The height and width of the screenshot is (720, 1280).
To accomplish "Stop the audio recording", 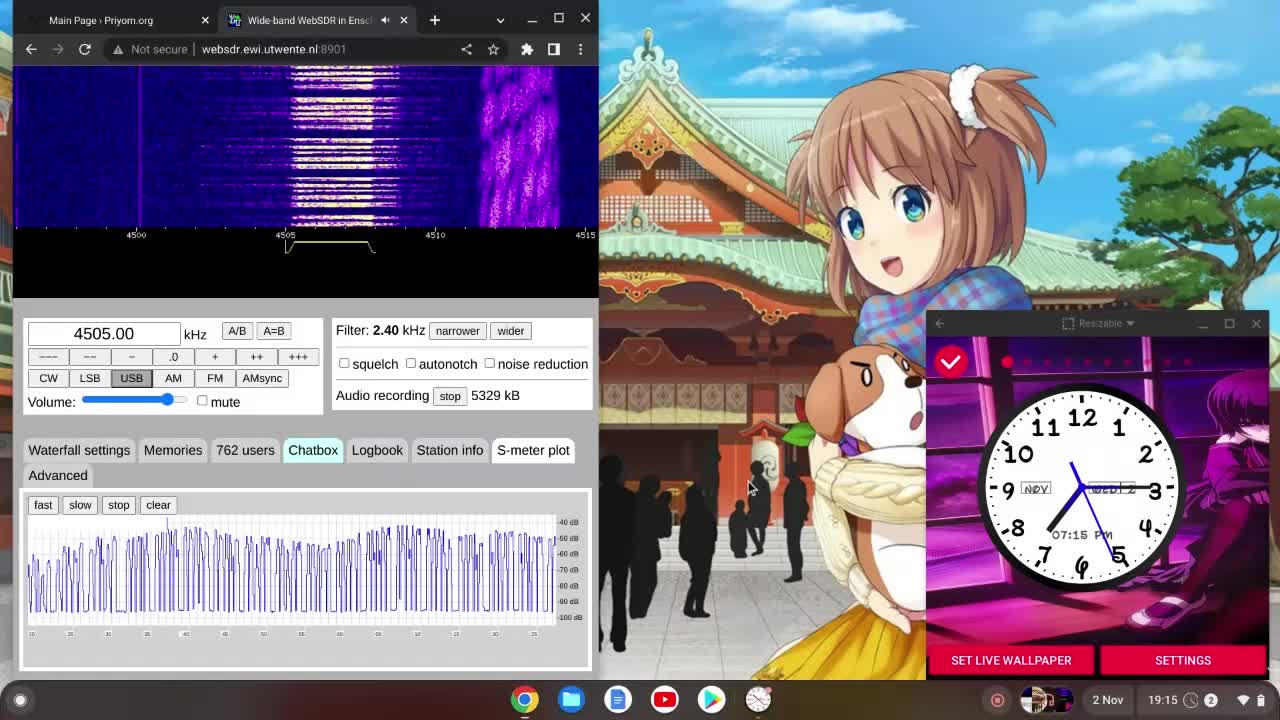I will tap(450, 396).
